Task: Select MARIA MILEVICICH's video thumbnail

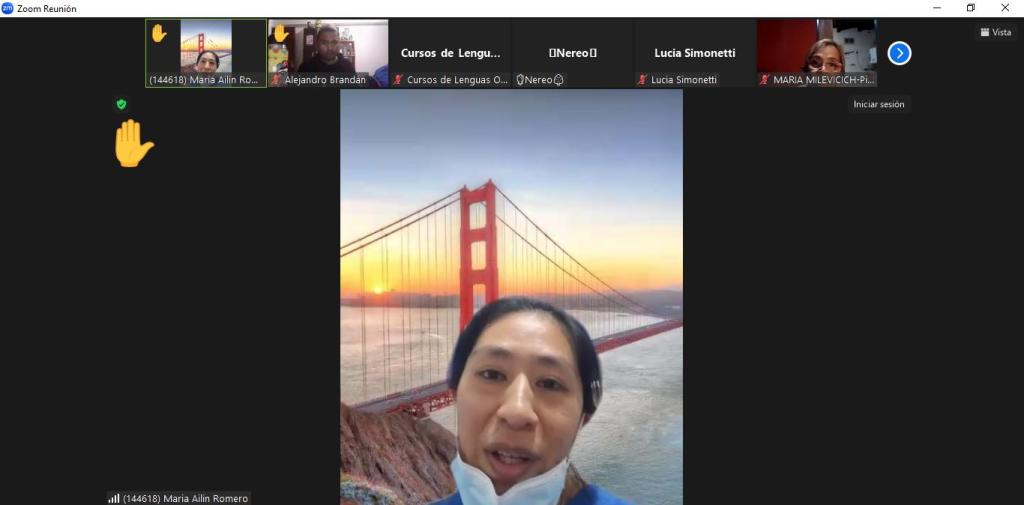Action: point(817,48)
